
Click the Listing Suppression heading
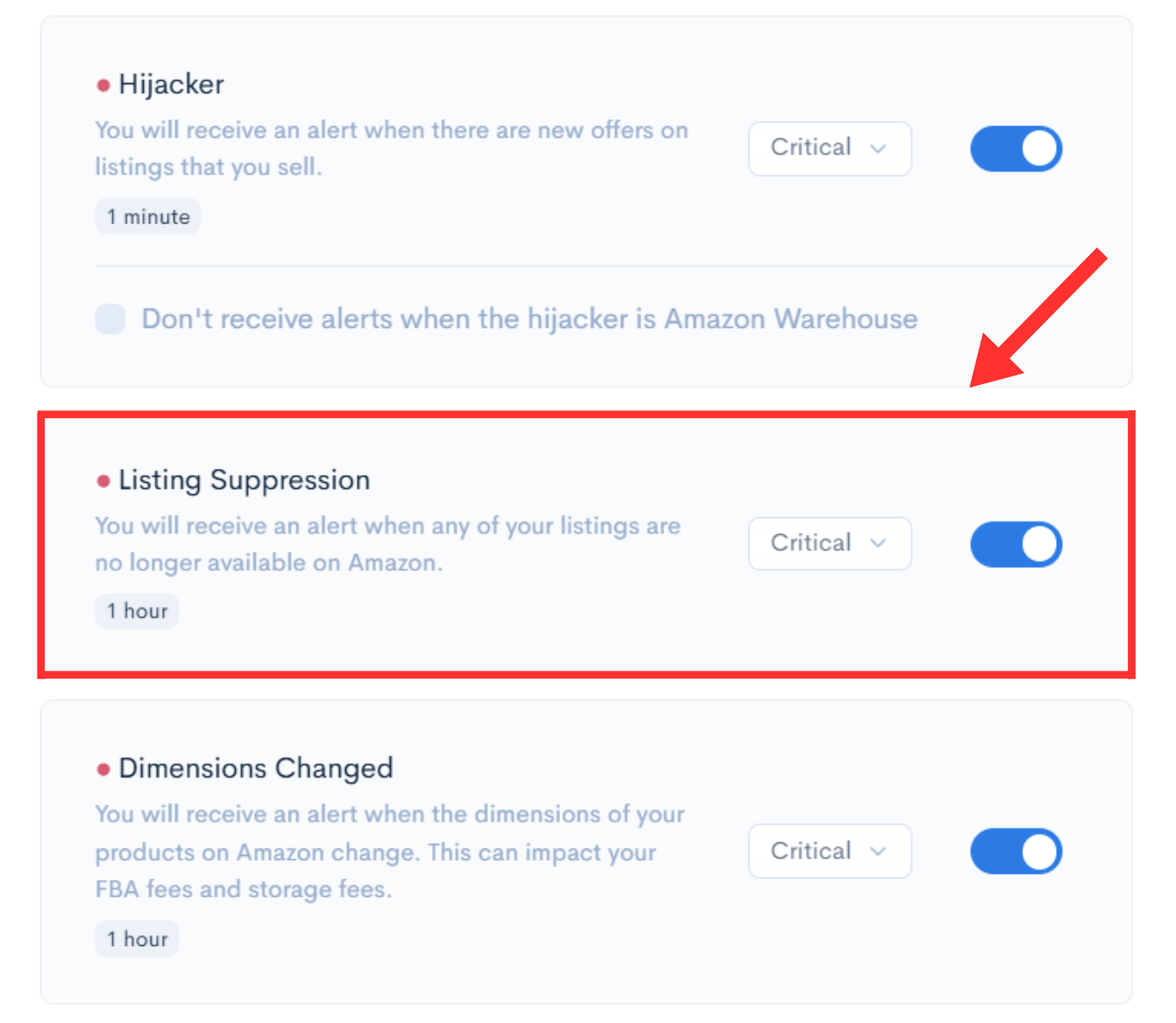click(244, 480)
